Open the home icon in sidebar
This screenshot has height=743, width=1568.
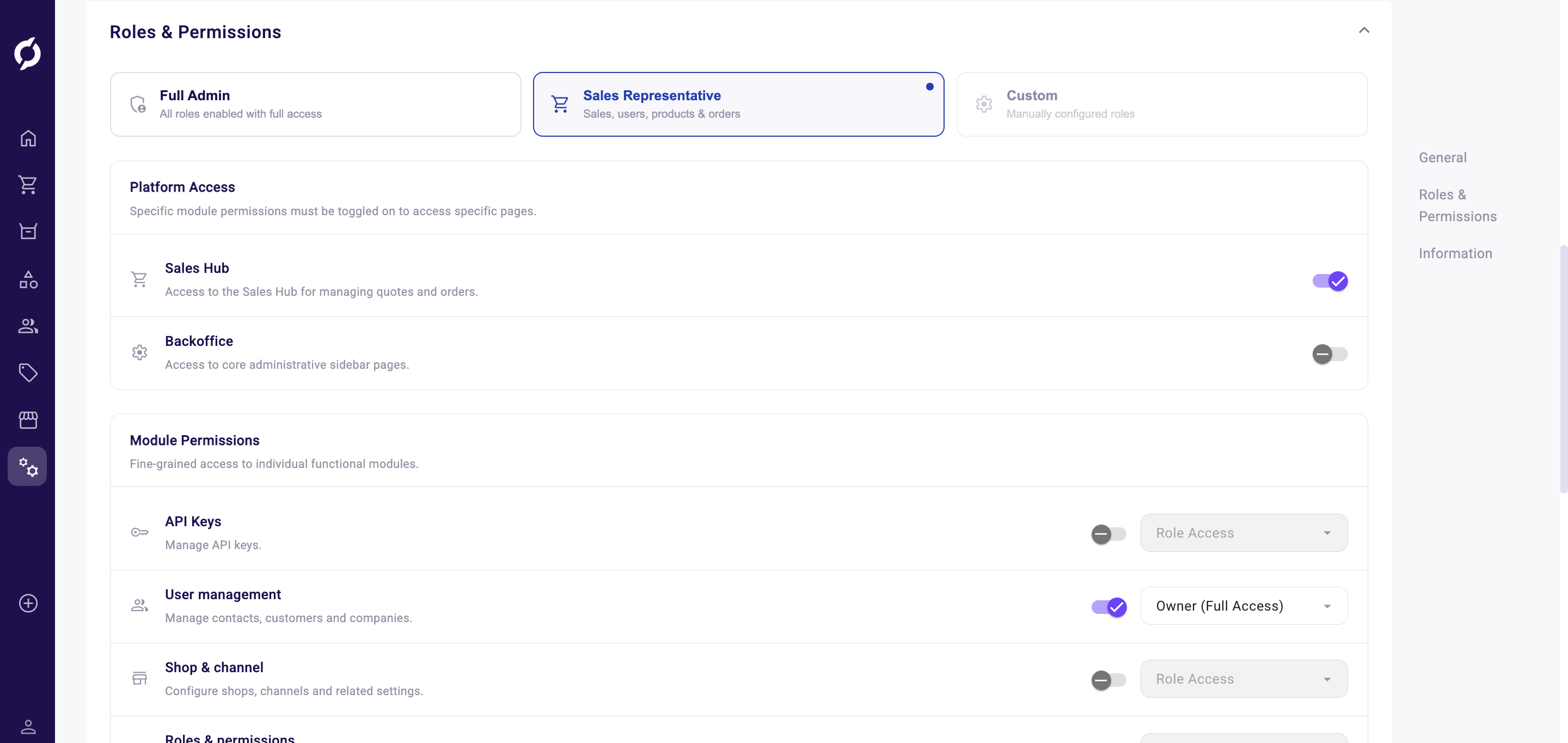click(28, 138)
